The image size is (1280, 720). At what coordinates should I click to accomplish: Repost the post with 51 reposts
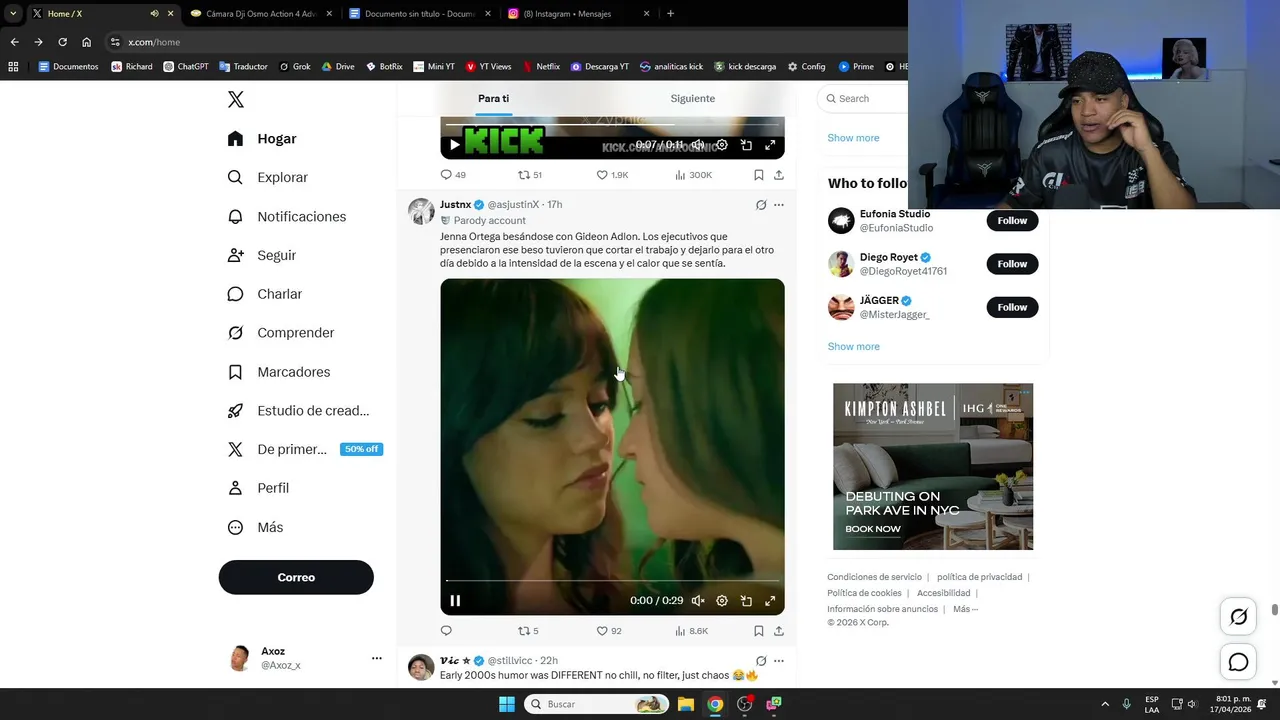pyautogui.click(x=530, y=175)
